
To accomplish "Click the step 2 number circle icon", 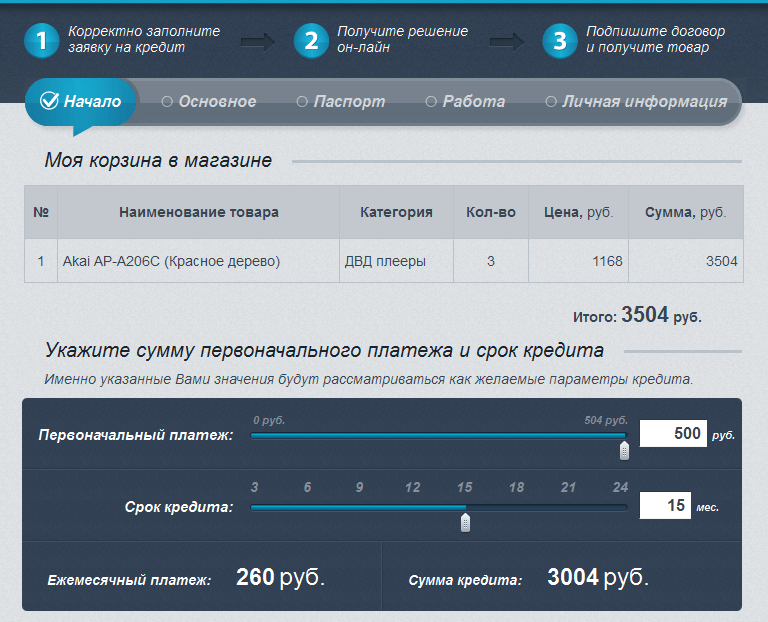I will click(x=311, y=40).
